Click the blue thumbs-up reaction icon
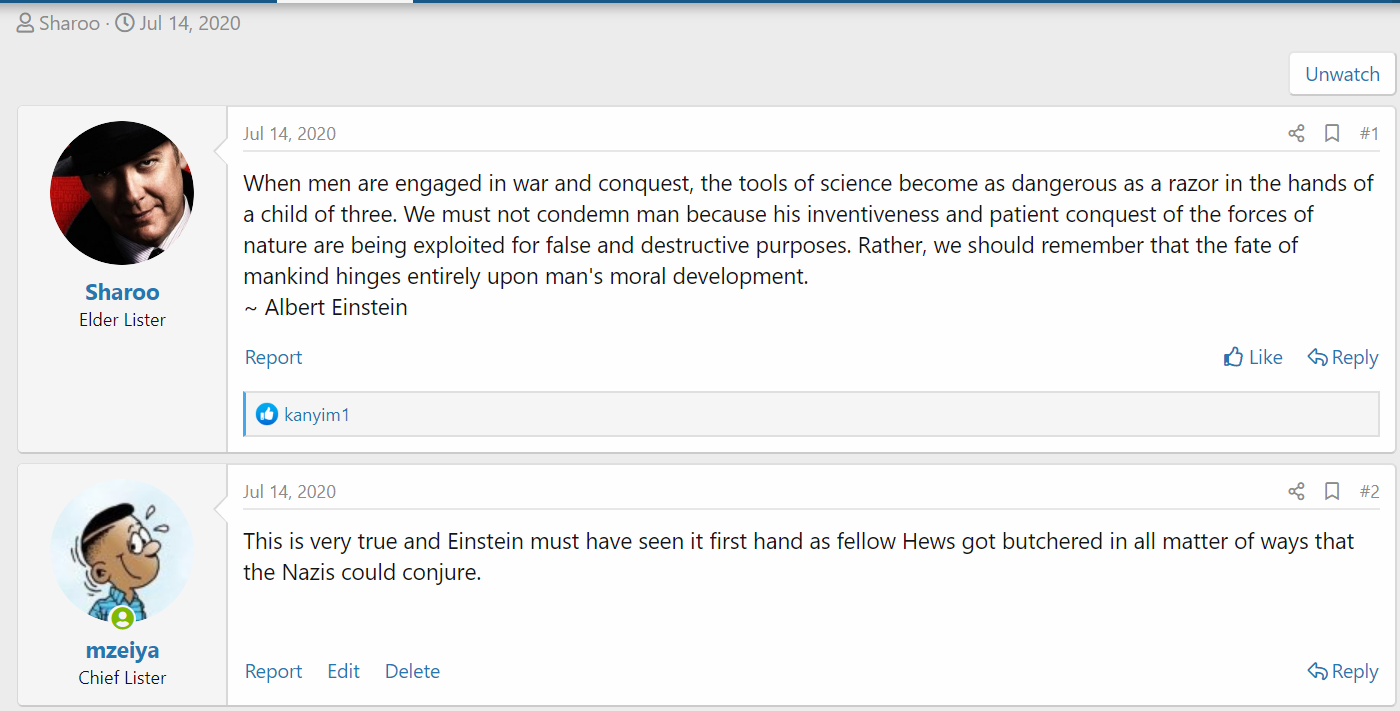 tap(267, 414)
